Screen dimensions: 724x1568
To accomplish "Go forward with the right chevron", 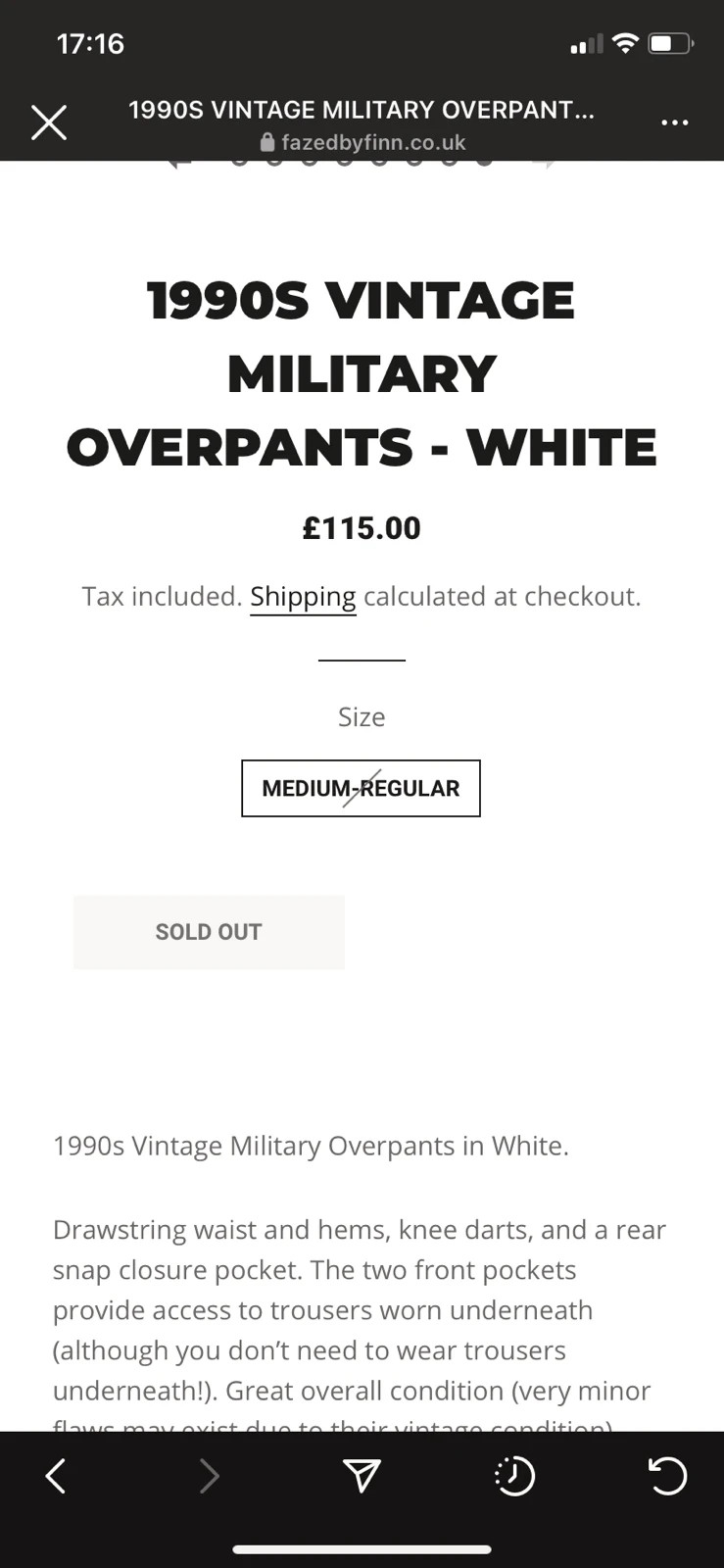I will [x=209, y=1475].
